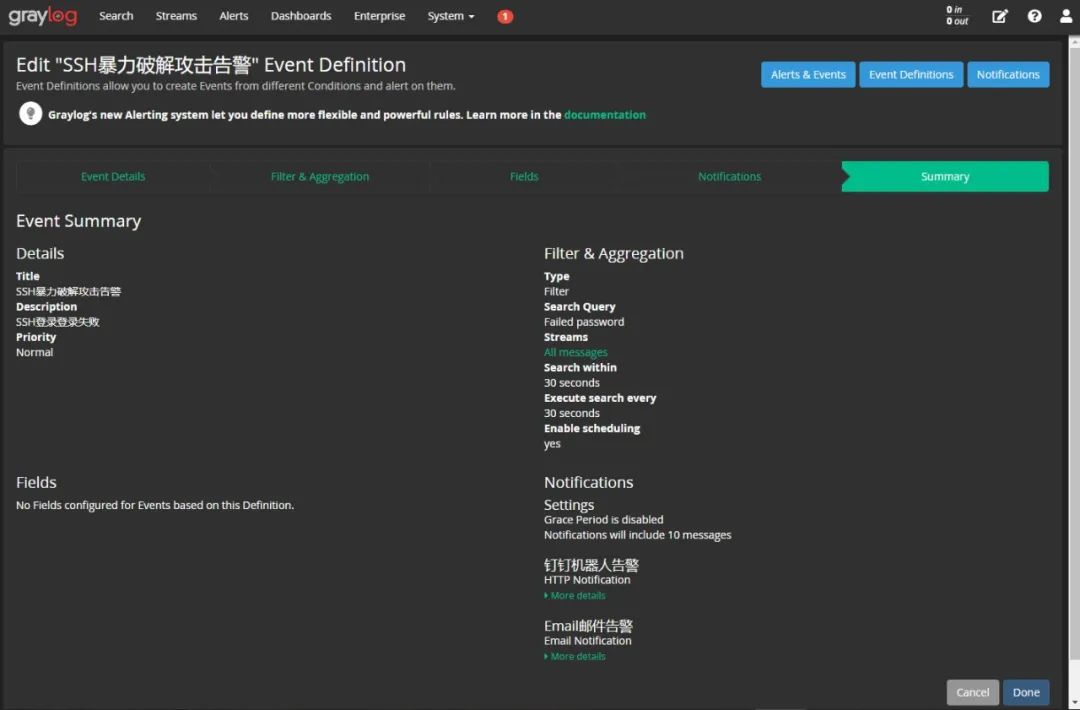This screenshot has width=1080, height=710.
Task: Click the lightbulb info icon
Action: [30, 114]
